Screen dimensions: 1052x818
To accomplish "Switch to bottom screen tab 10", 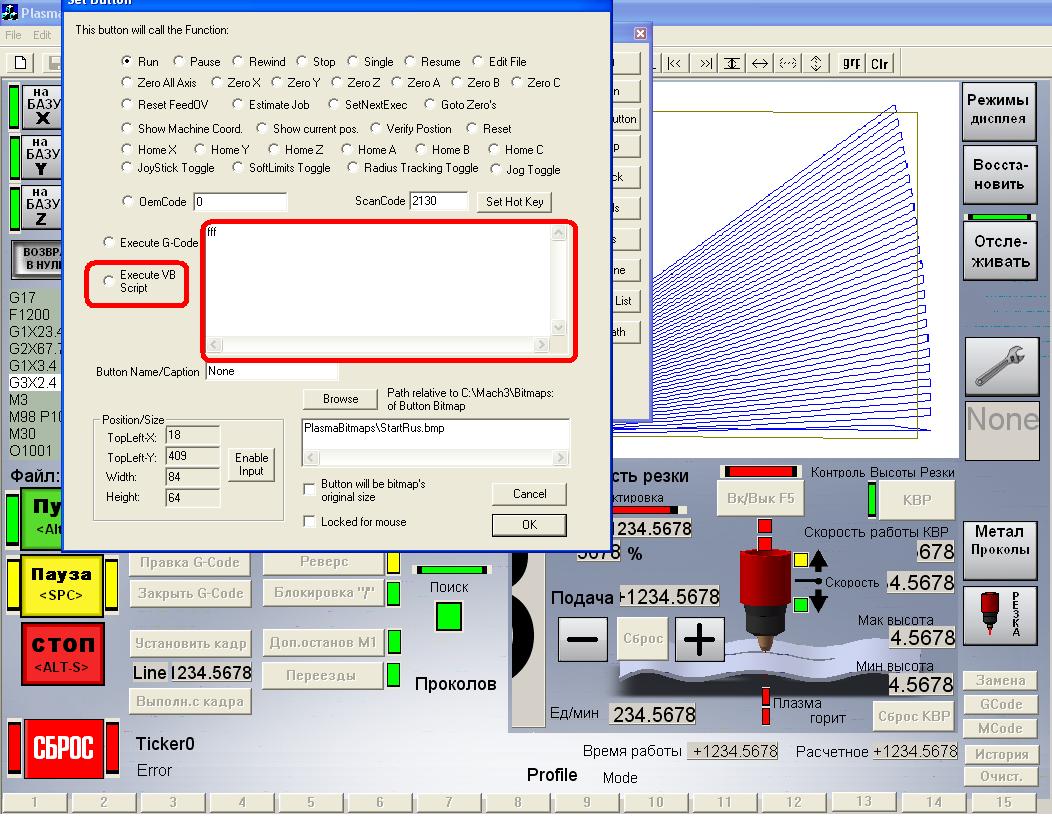I will click(655, 802).
